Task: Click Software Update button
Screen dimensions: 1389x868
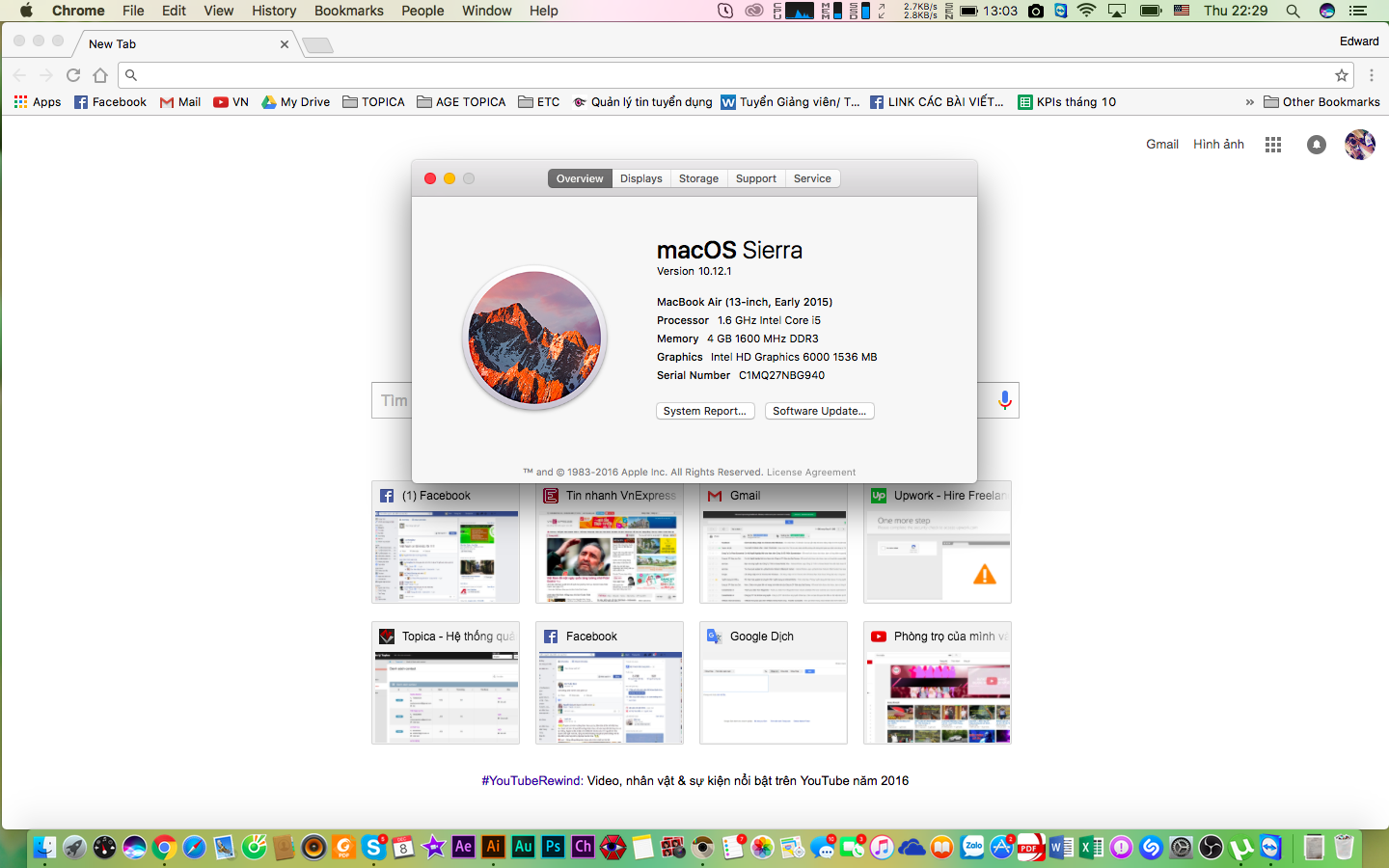Action: coord(820,411)
